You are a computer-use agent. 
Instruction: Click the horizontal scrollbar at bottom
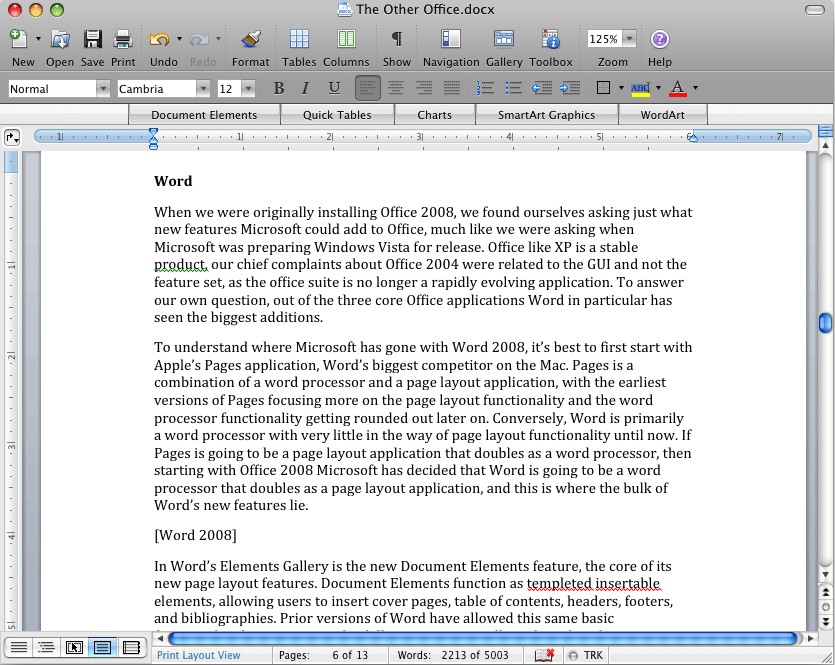[481, 638]
